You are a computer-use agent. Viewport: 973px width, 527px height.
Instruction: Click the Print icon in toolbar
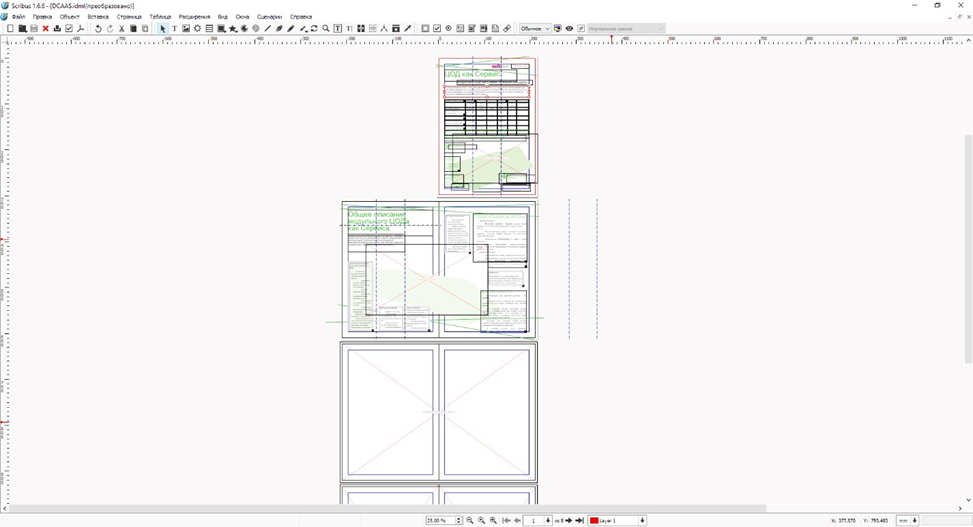click(57, 29)
